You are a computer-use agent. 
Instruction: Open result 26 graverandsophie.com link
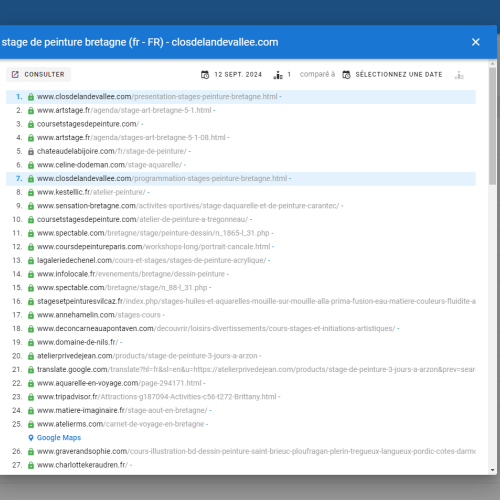click(256, 451)
